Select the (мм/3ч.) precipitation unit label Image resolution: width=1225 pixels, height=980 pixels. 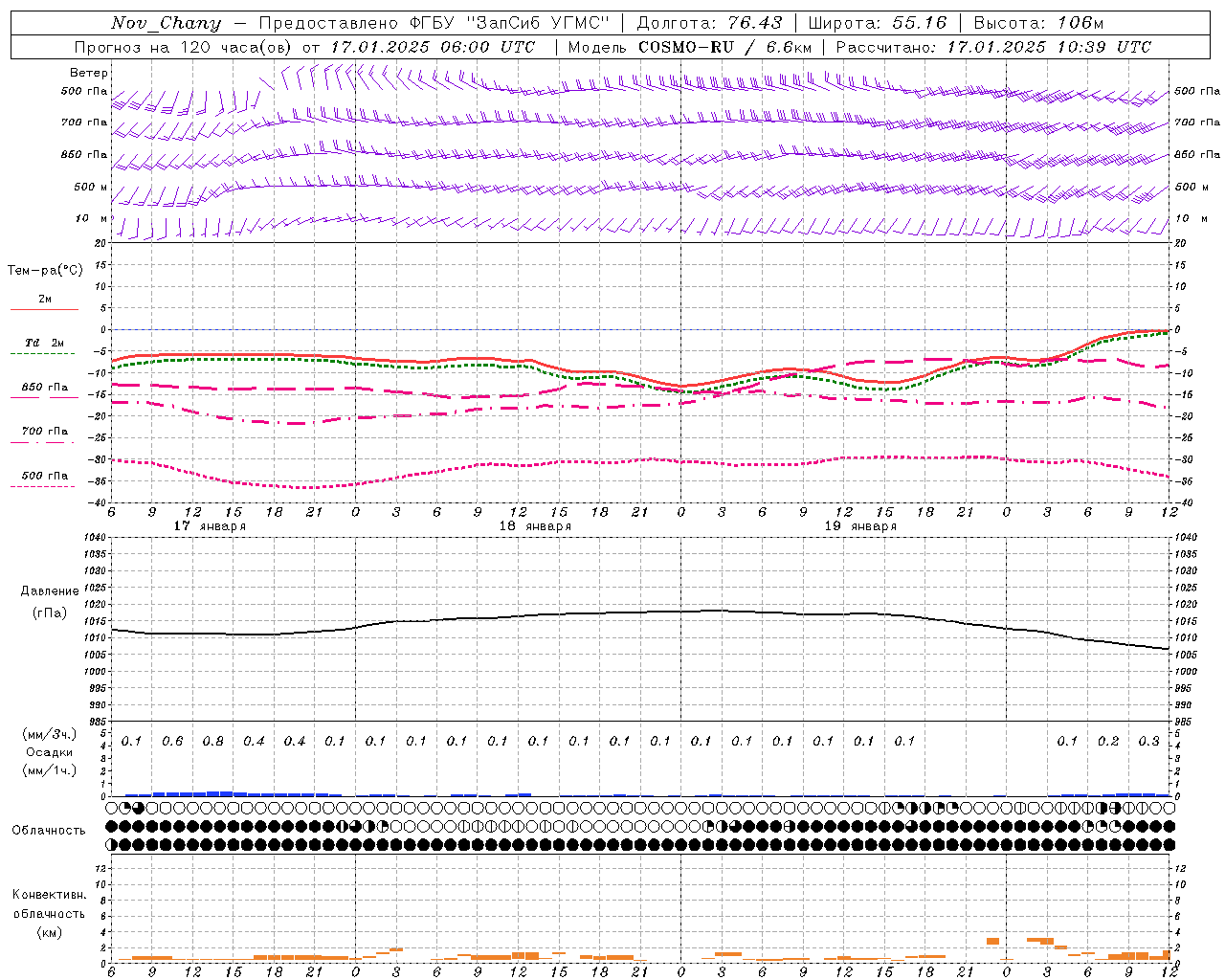48,735
